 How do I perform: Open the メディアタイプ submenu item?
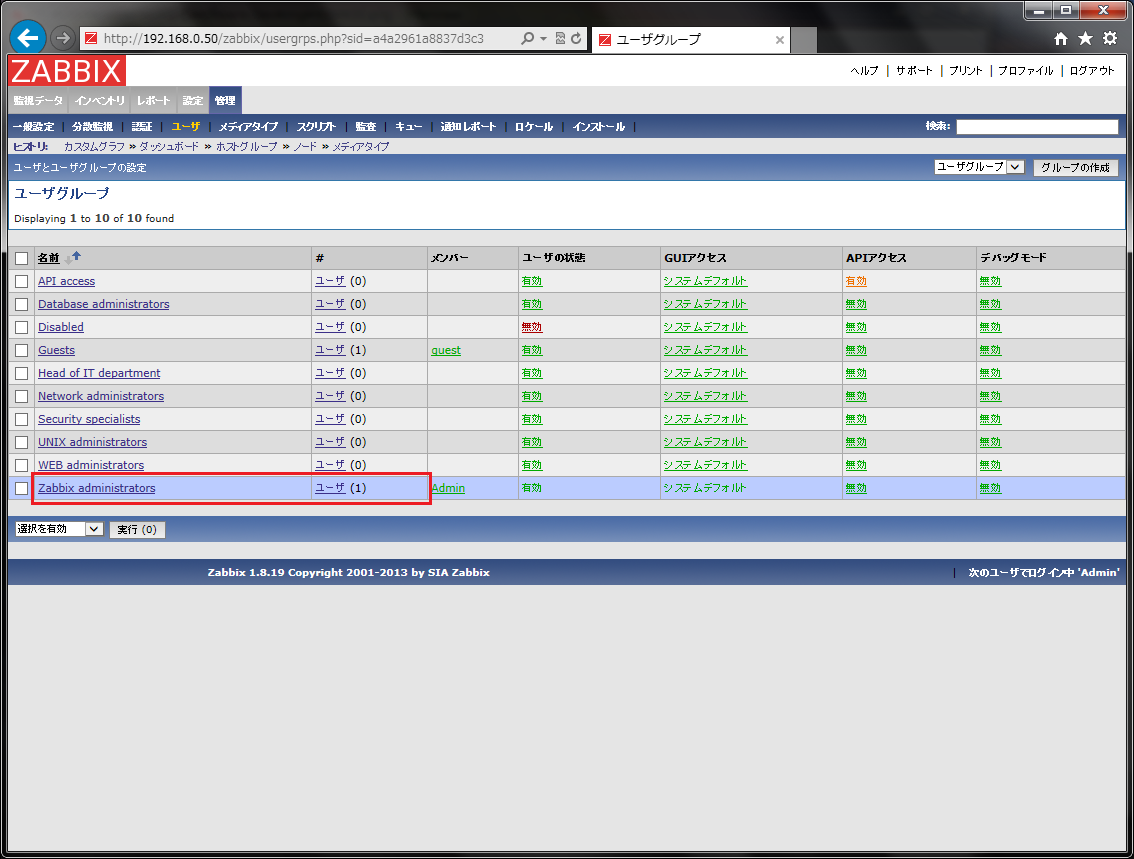point(248,127)
